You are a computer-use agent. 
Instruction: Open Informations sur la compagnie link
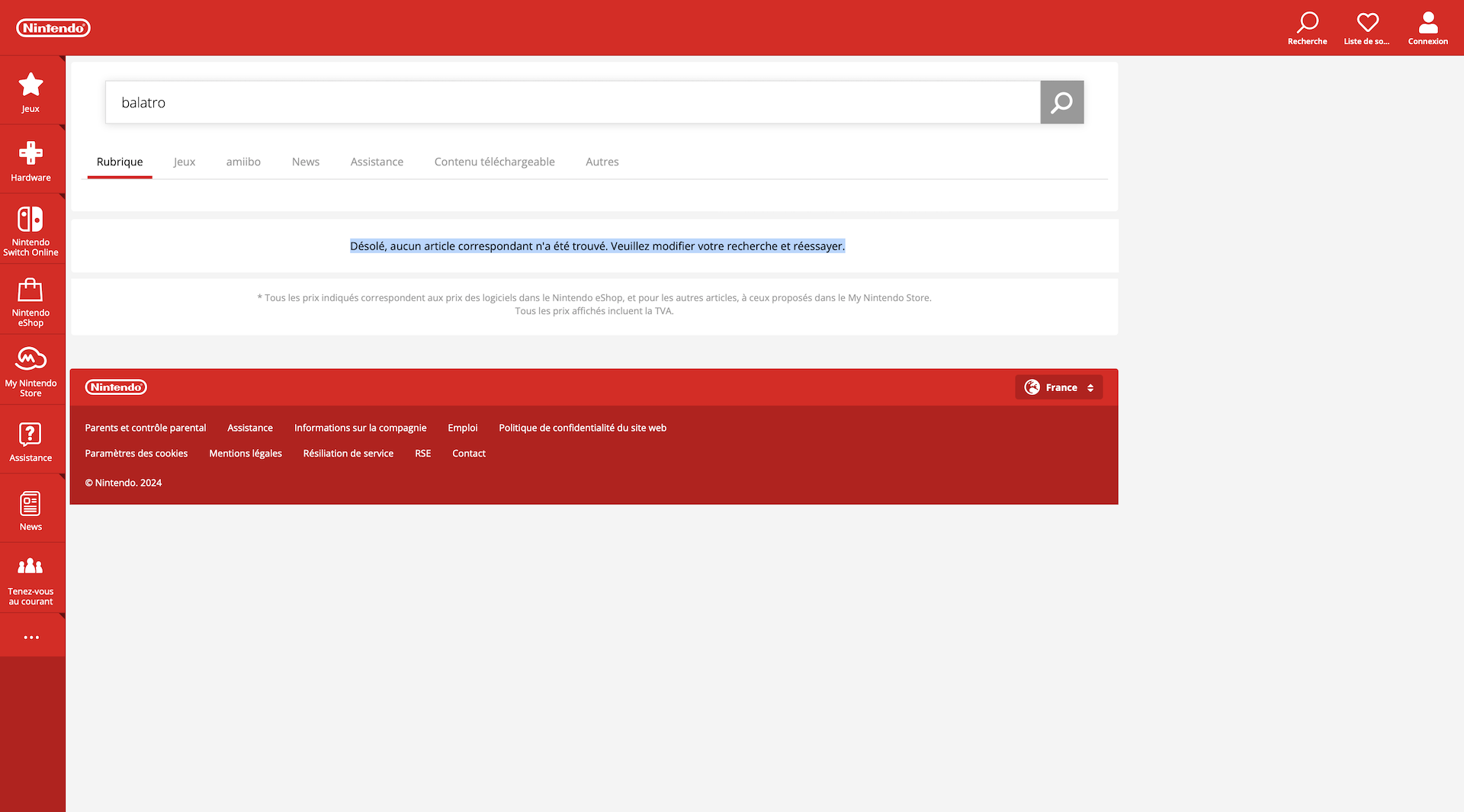tap(361, 428)
